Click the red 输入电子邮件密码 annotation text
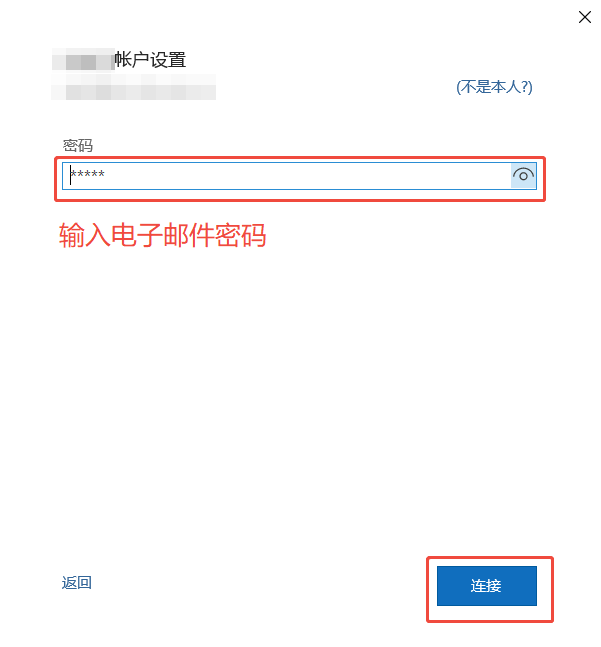The width and height of the screenshot is (601, 647). (163, 235)
